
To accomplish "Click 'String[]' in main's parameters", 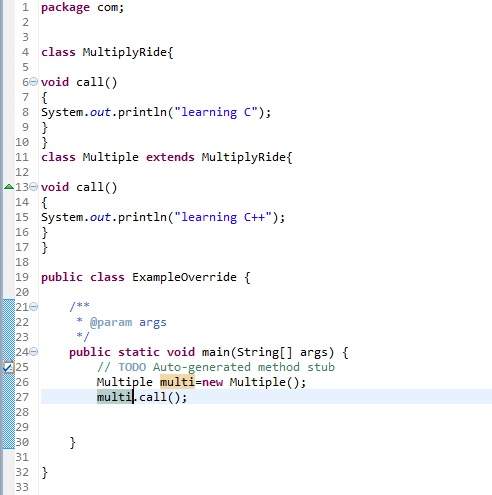I will point(265,352).
